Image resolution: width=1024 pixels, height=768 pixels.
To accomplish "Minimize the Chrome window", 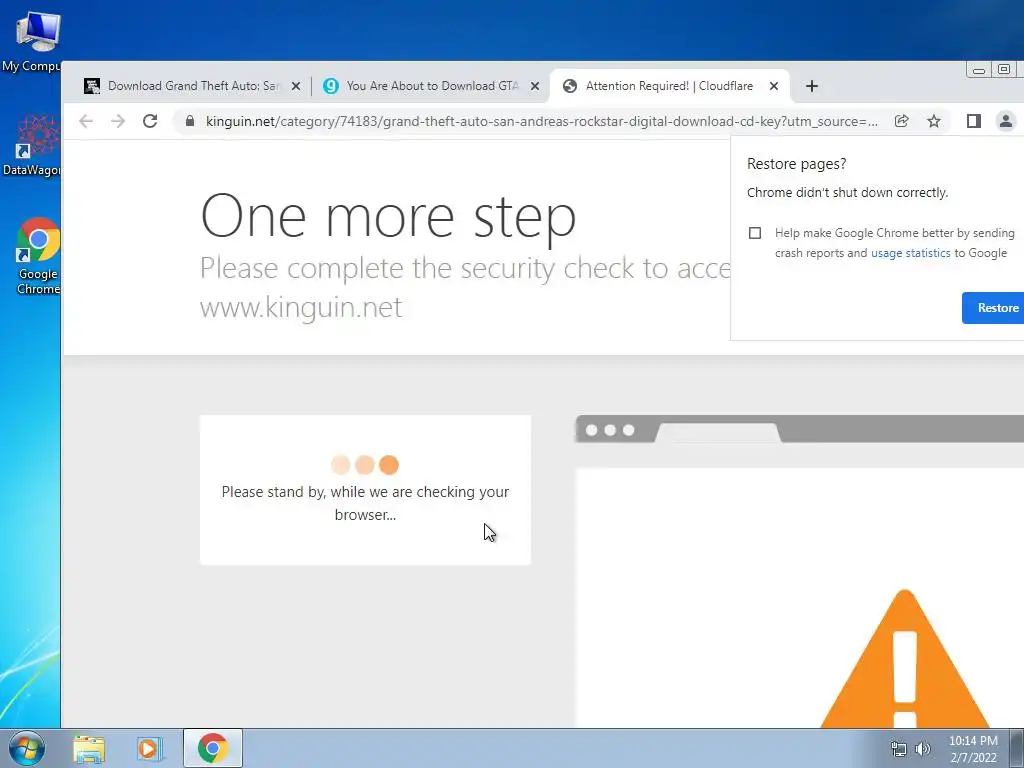I will (979, 70).
